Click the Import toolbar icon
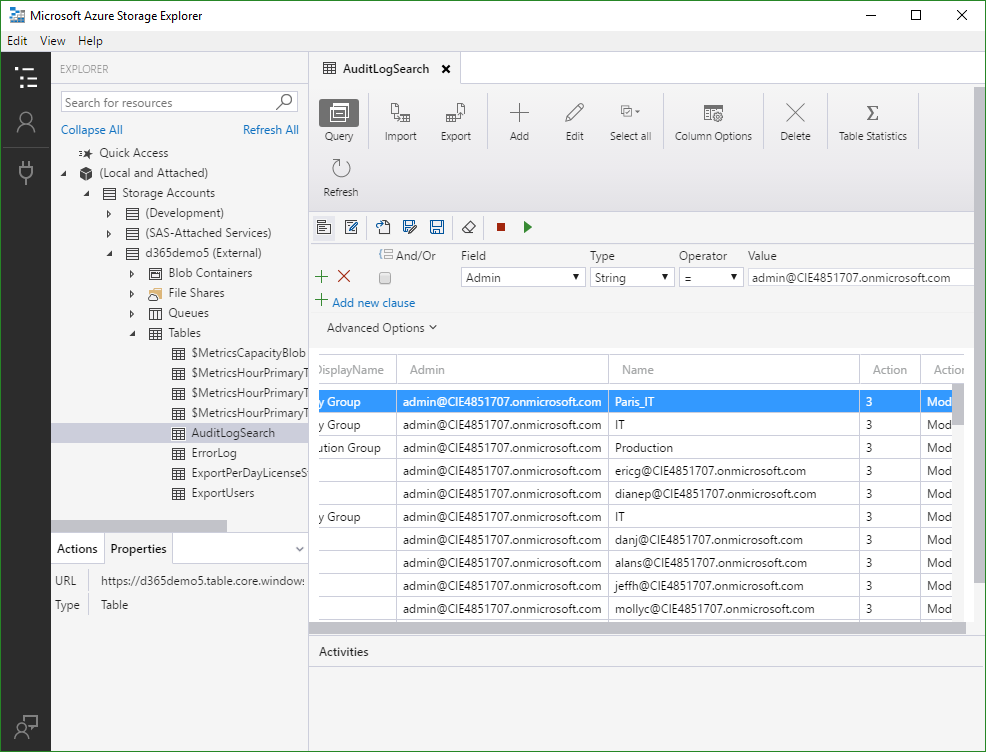This screenshot has height=752, width=986. click(x=400, y=113)
